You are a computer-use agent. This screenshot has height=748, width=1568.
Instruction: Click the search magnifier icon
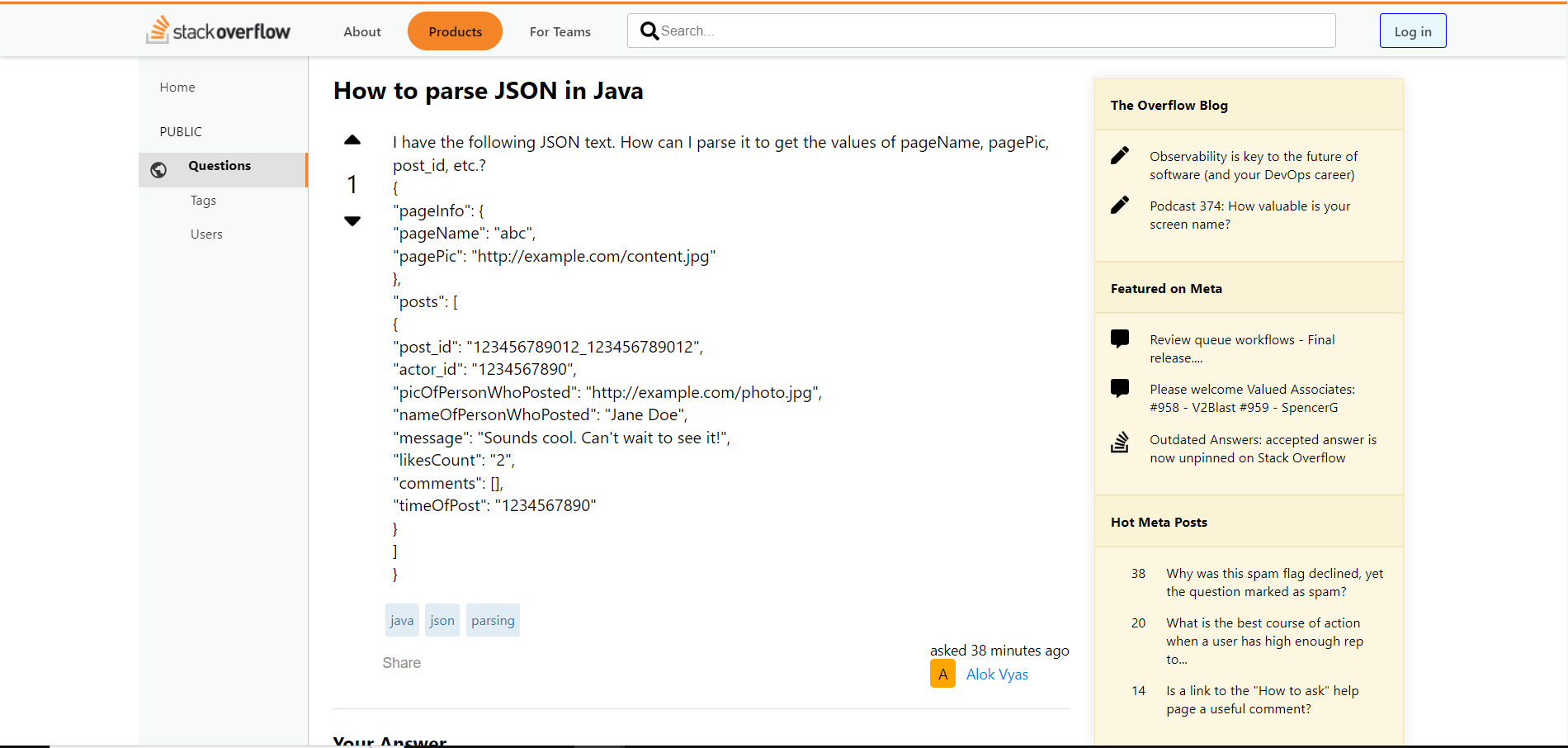pos(649,31)
